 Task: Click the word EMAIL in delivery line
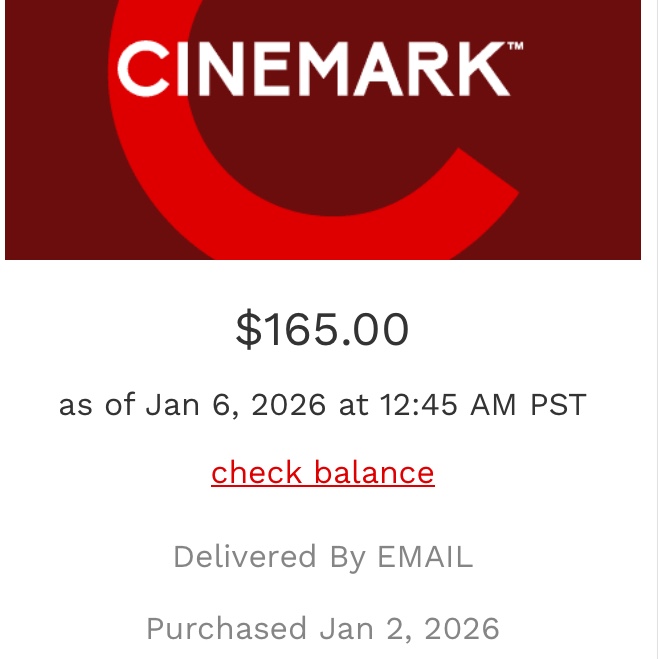point(424,557)
